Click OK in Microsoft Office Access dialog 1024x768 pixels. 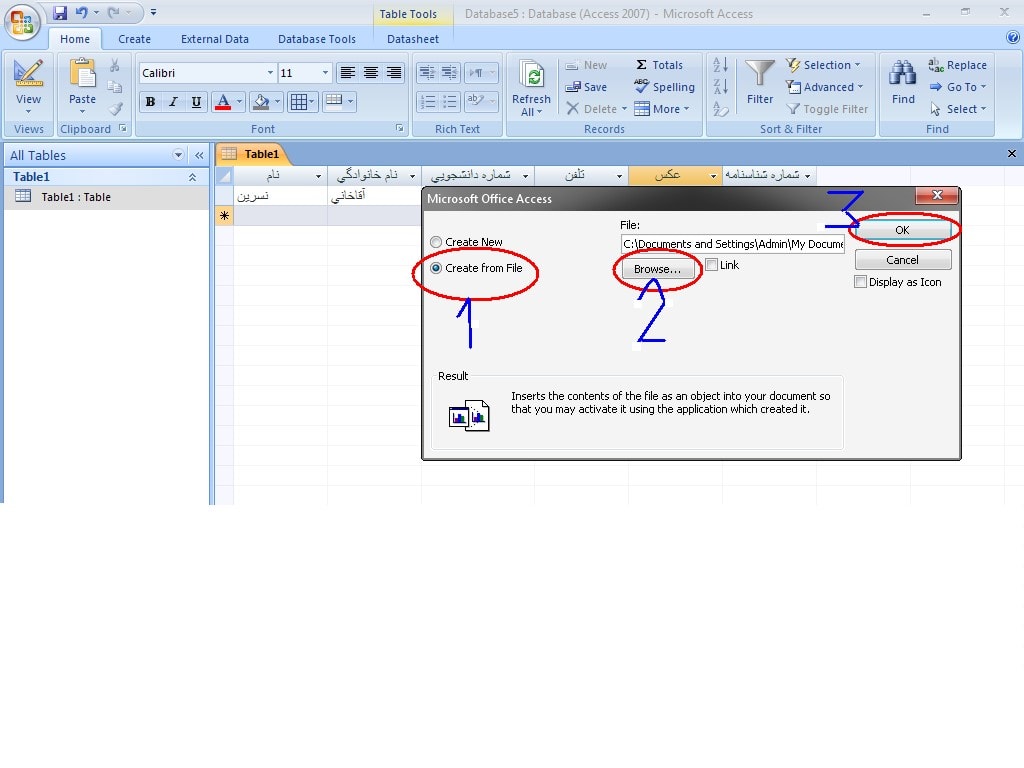pyautogui.click(x=903, y=231)
